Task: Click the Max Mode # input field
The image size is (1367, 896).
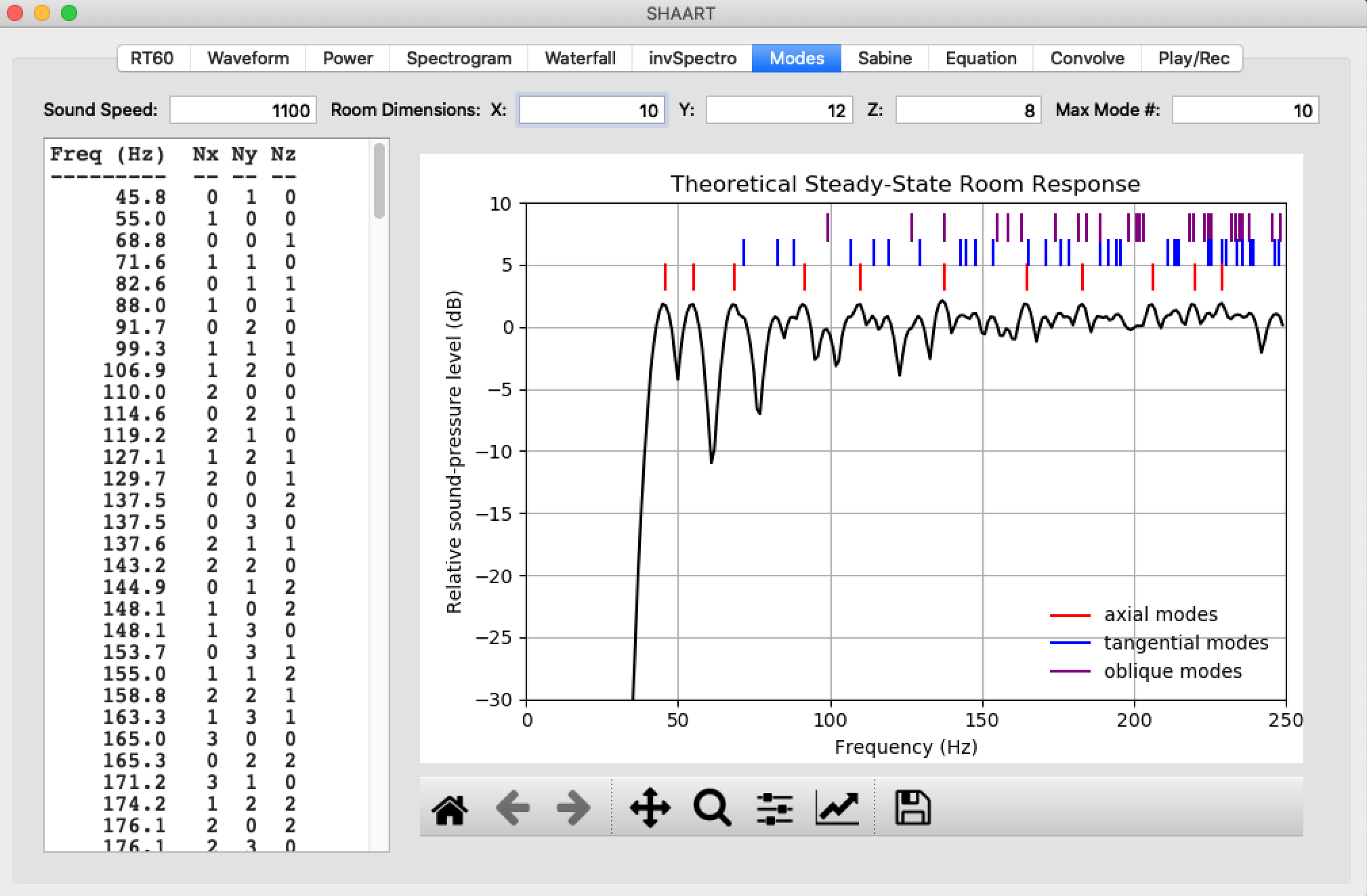Action: [x=1246, y=110]
